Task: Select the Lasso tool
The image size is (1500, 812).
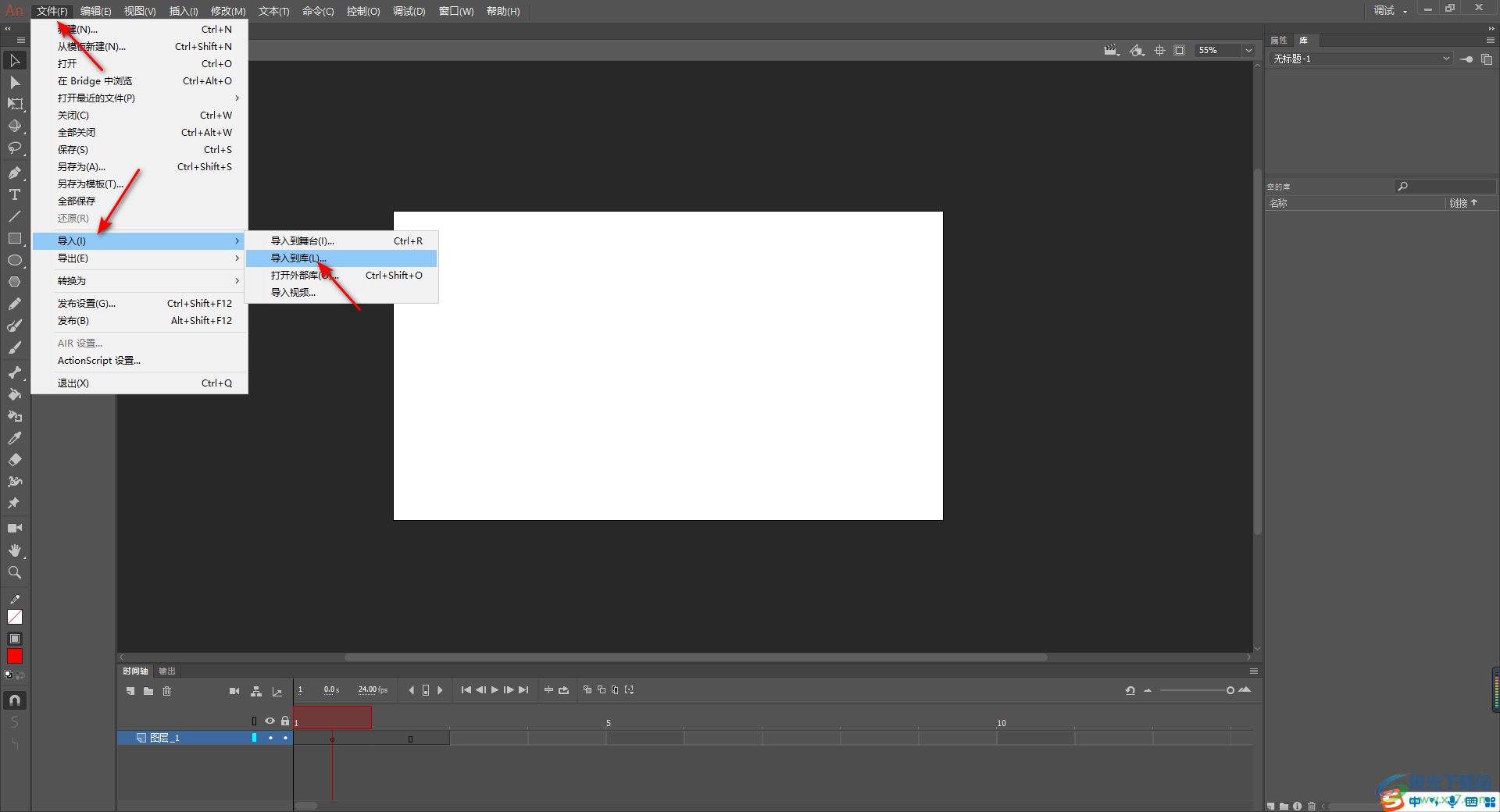Action: (x=15, y=148)
